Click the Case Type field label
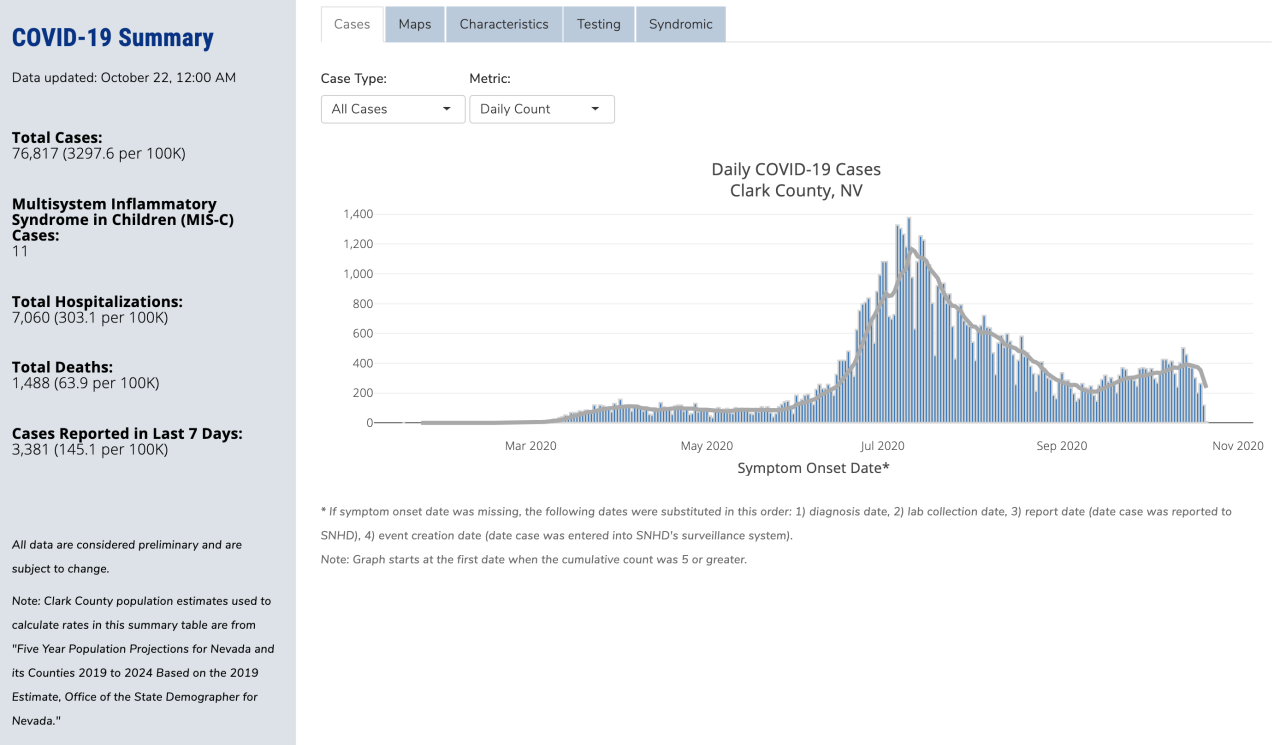Viewport: 1280px width, 745px height. [x=354, y=78]
